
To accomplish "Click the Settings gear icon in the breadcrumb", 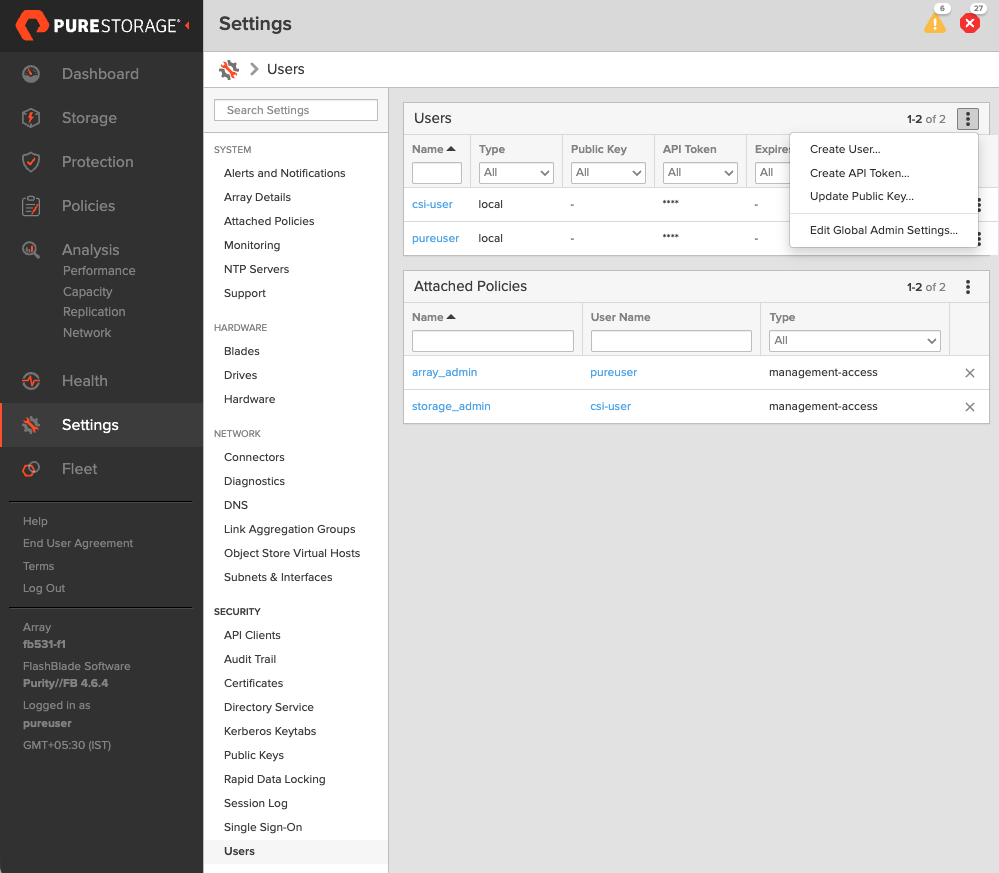I will pyautogui.click(x=228, y=69).
